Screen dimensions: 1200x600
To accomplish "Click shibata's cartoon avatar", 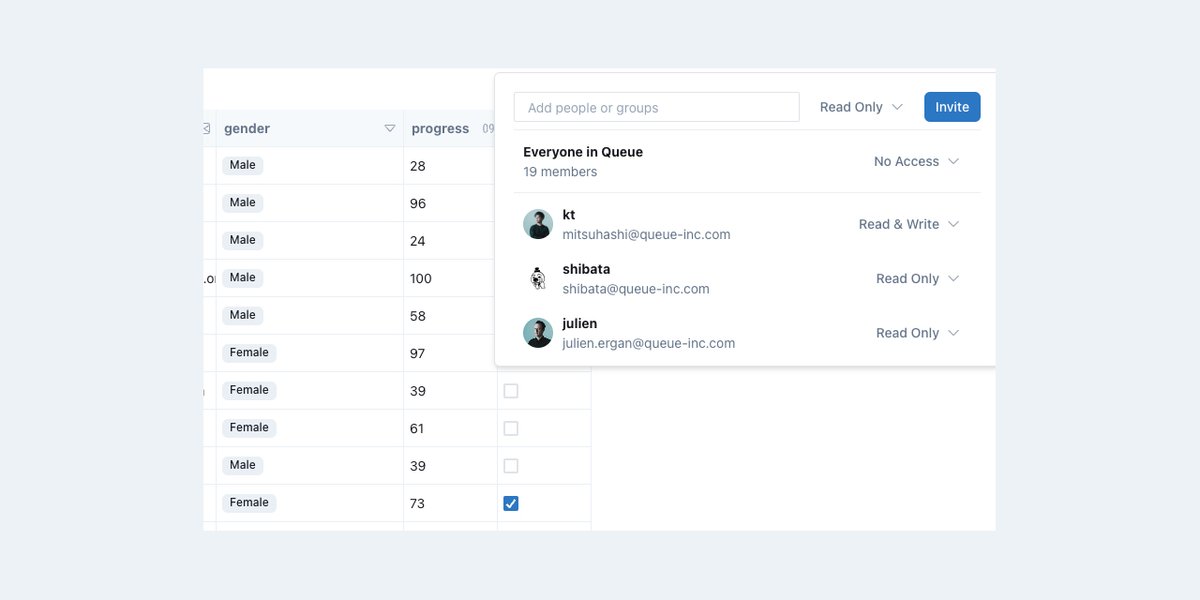I will point(538,279).
